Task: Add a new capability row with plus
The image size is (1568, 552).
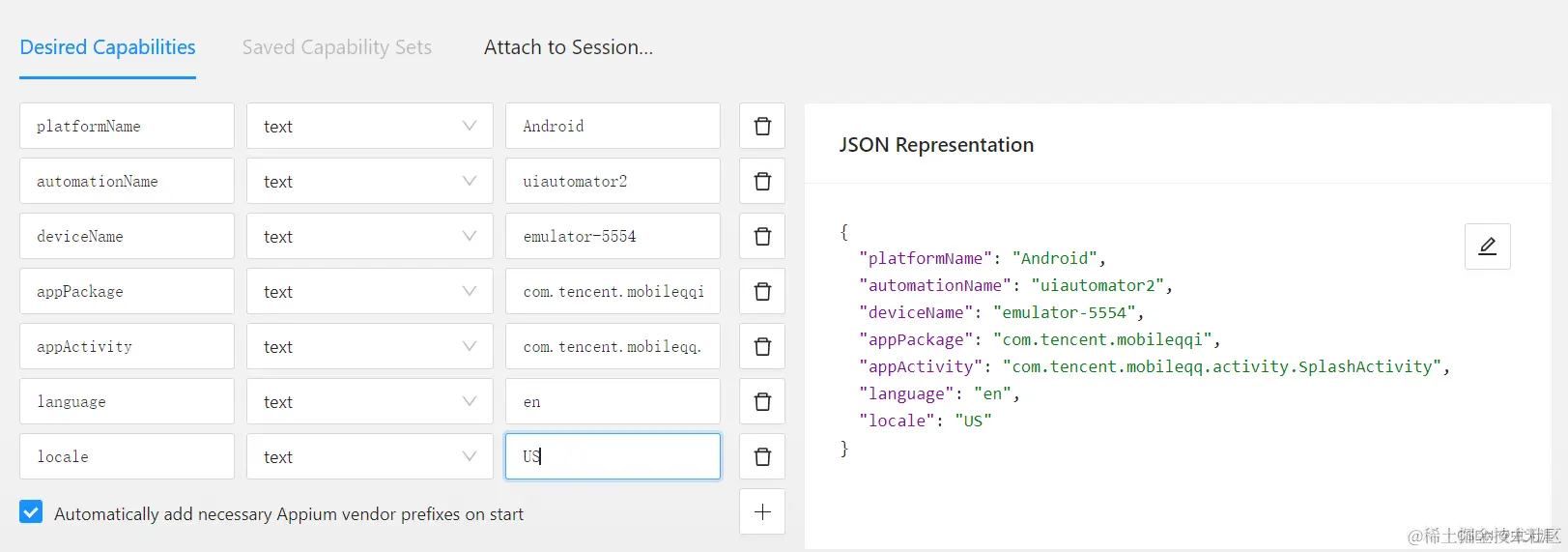Action: click(x=762, y=511)
